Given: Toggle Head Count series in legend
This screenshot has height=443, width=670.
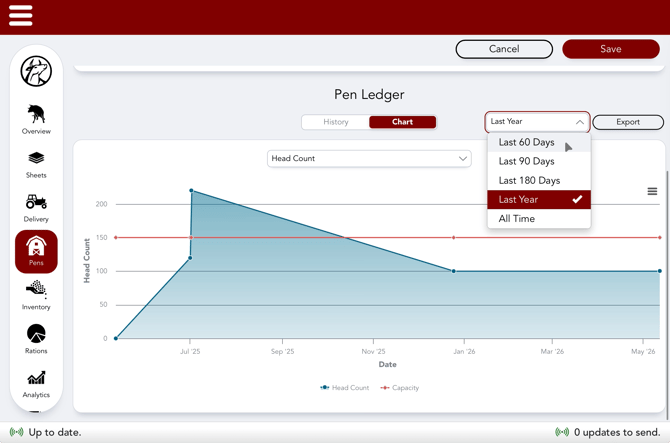Looking at the screenshot, I should tap(344, 388).
